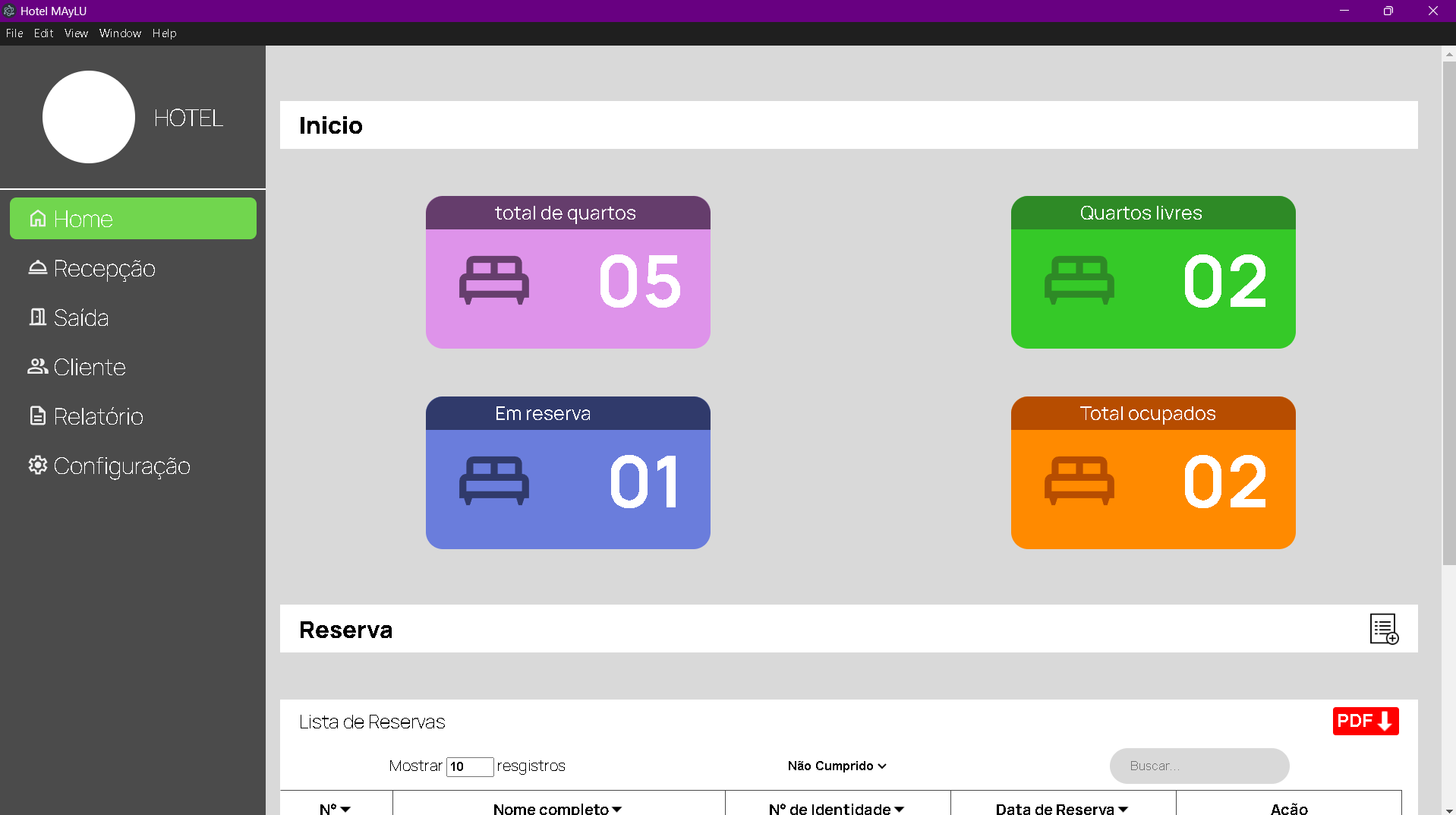
Task: Sort by Data de Reserva column
Action: click(x=1123, y=809)
